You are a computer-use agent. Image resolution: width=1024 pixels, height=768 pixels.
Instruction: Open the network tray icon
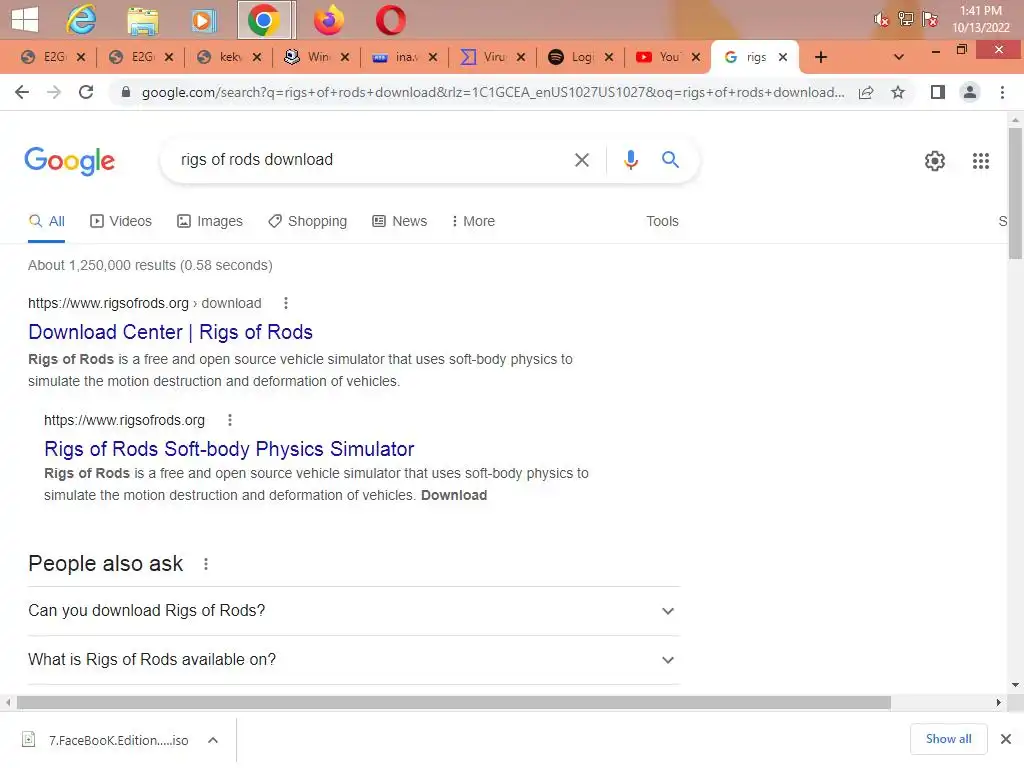click(905, 19)
